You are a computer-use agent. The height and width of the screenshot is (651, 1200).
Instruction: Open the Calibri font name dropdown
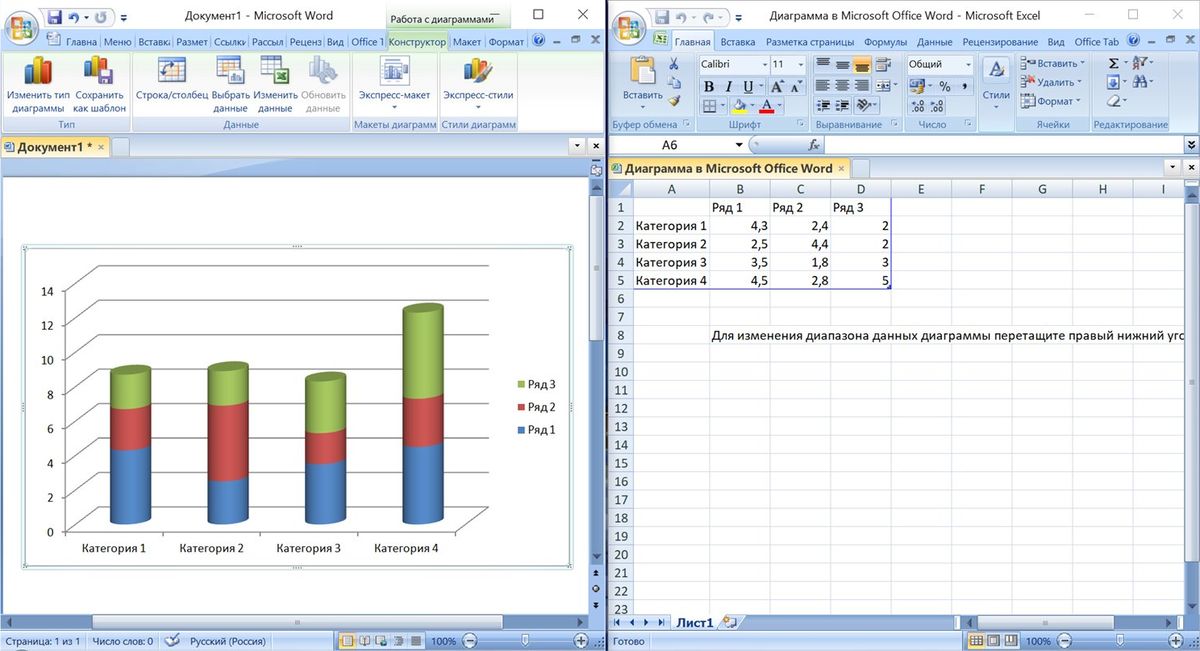point(764,64)
